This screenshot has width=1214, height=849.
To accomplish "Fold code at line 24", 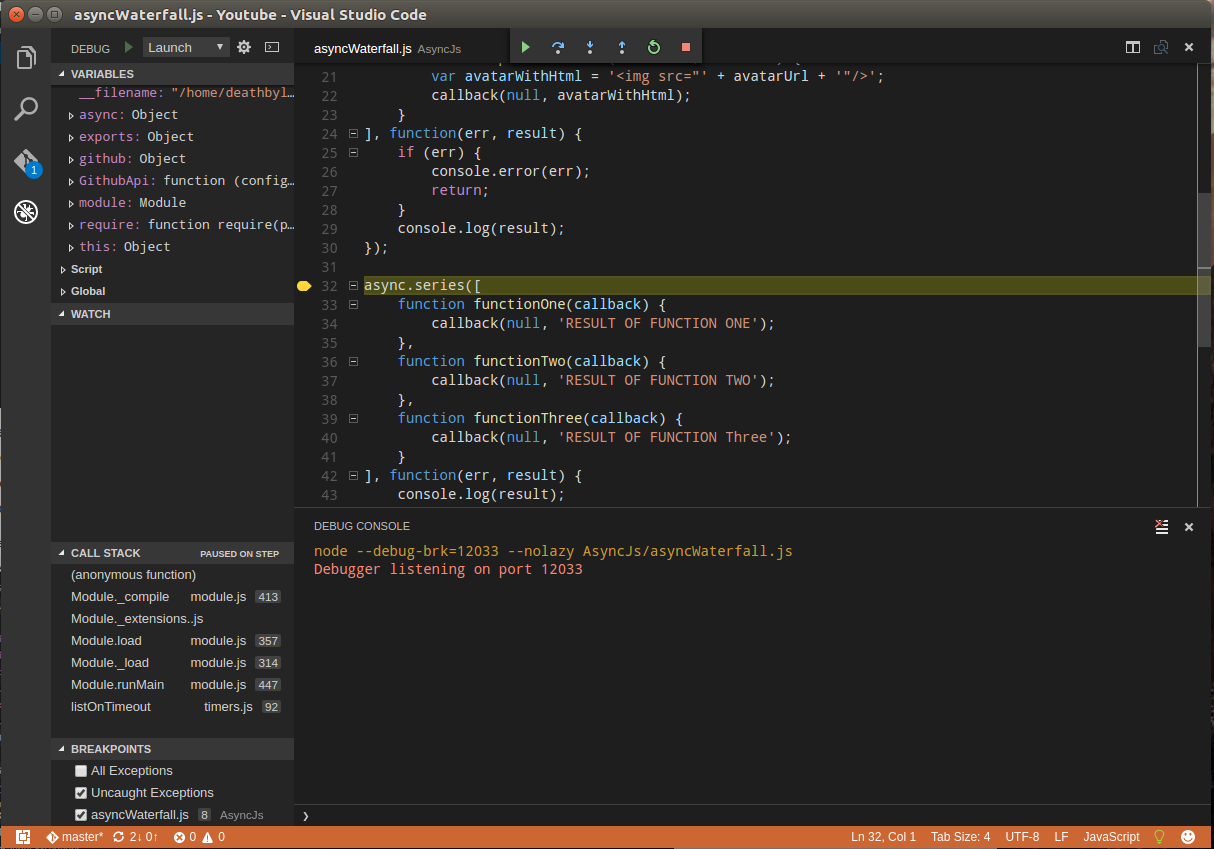I will point(353,134).
